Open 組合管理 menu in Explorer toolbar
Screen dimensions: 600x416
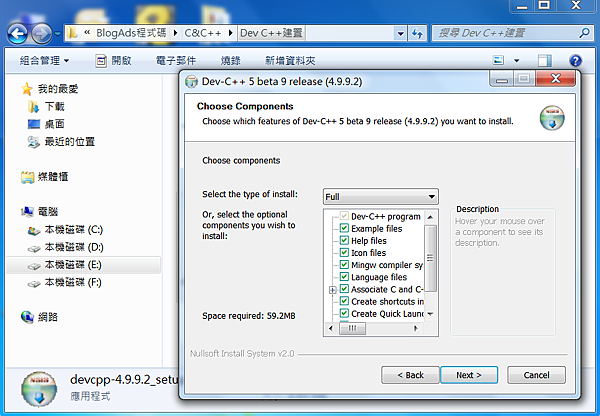tap(44, 60)
